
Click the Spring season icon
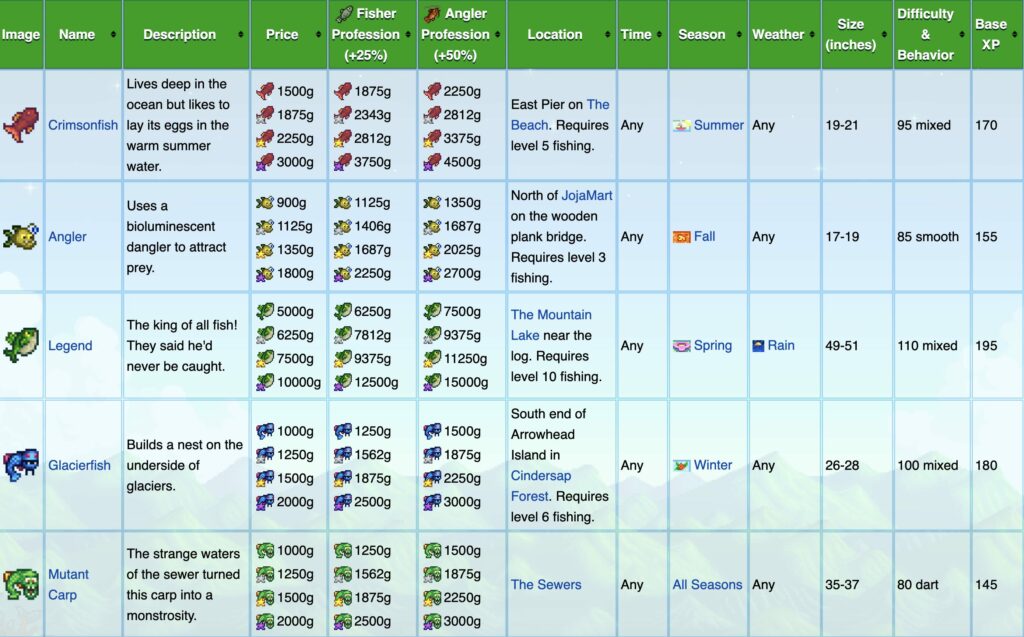[682, 346]
